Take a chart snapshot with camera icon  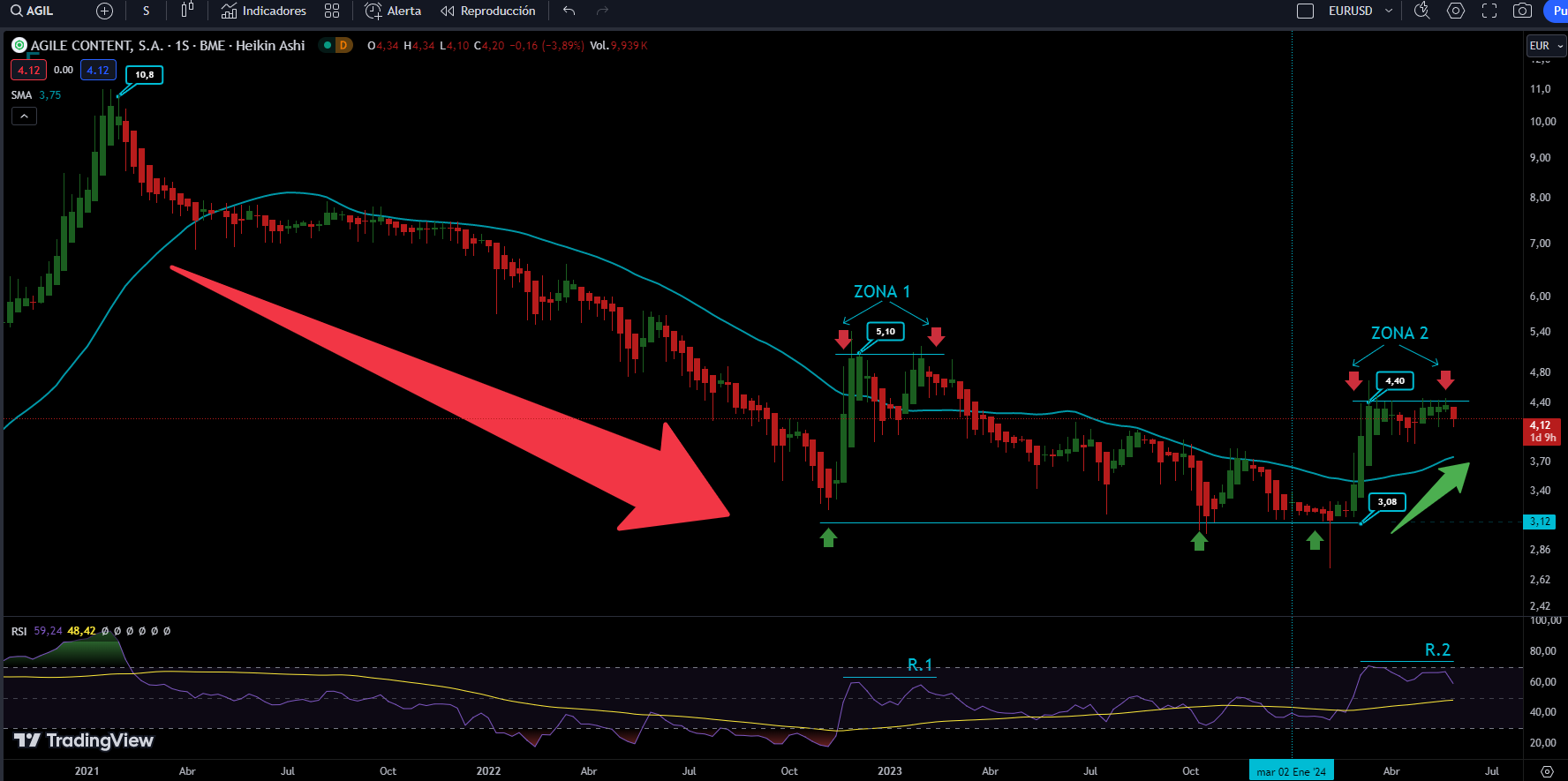[x=1522, y=11]
